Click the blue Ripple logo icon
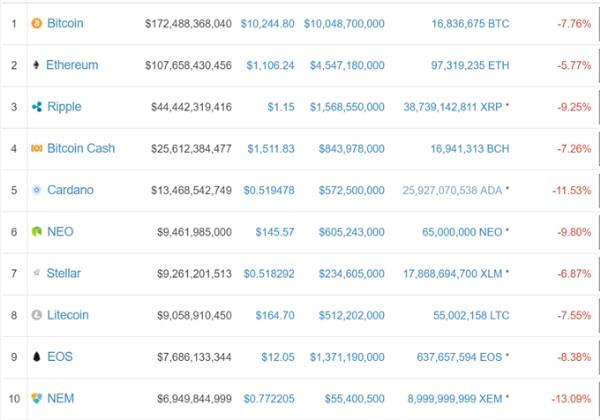 click(x=37, y=107)
